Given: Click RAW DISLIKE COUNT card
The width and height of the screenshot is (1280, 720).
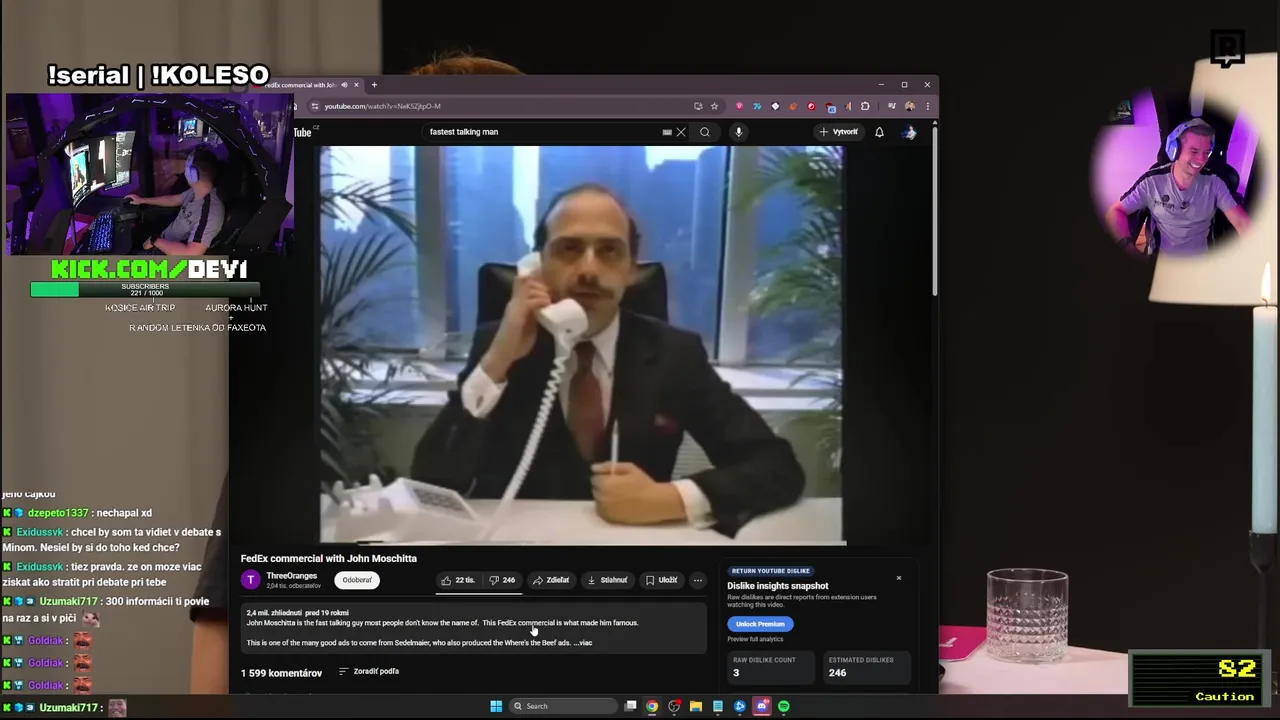Looking at the screenshot, I should pos(773,667).
